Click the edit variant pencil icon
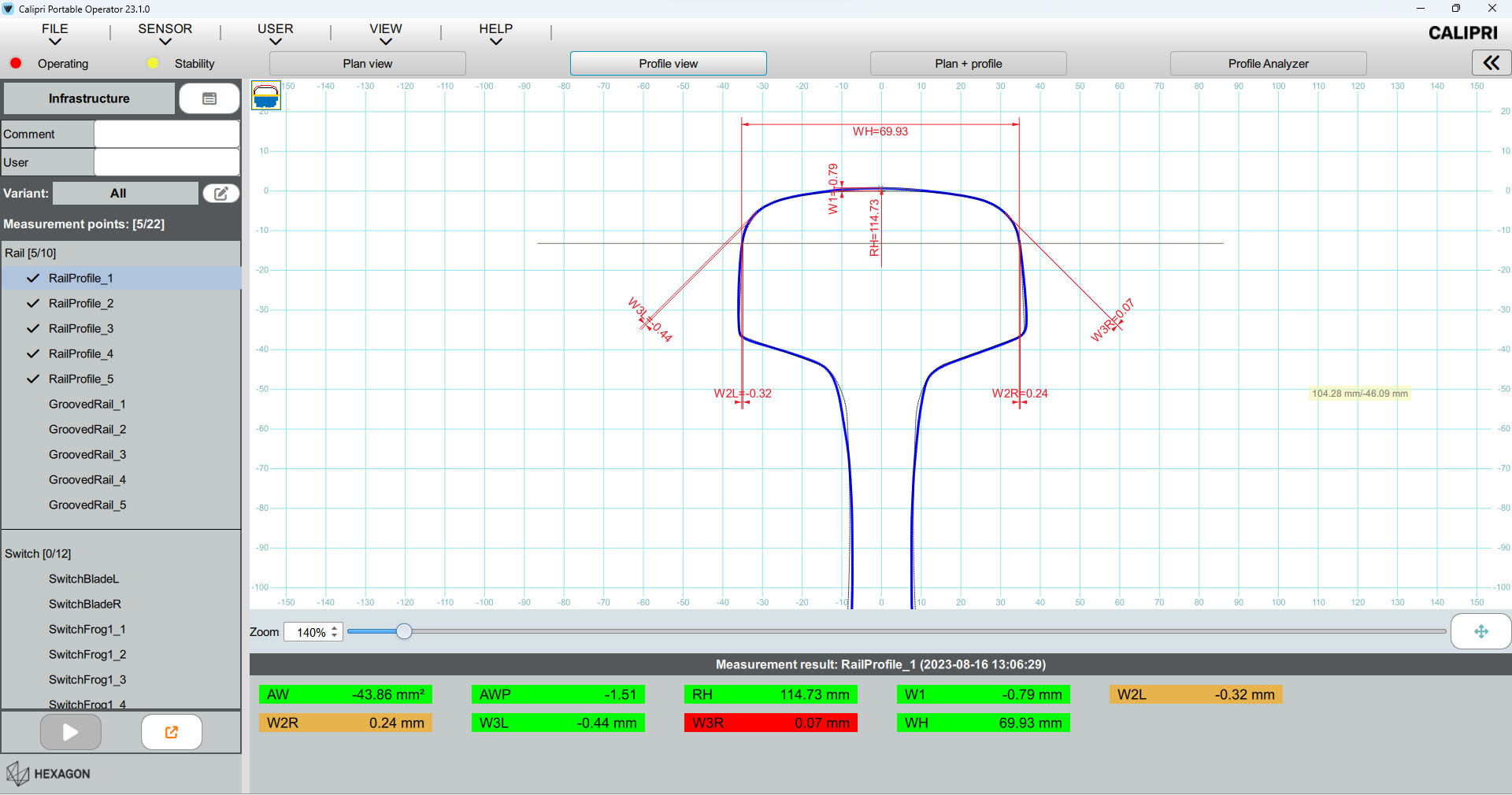Viewport: 1512px width, 795px height. click(x=221, y=193)
